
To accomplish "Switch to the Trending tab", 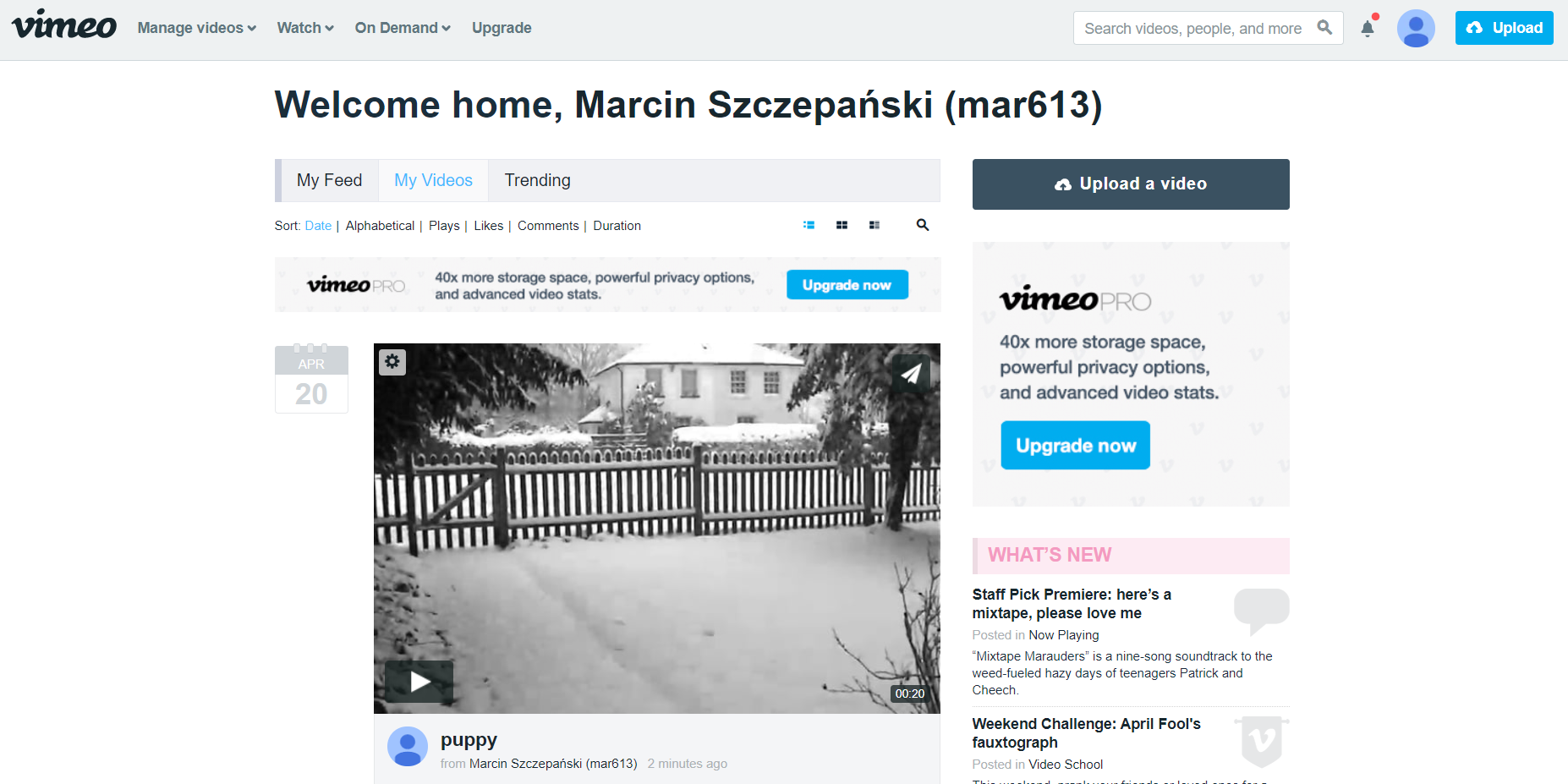I will click(538, 180).
